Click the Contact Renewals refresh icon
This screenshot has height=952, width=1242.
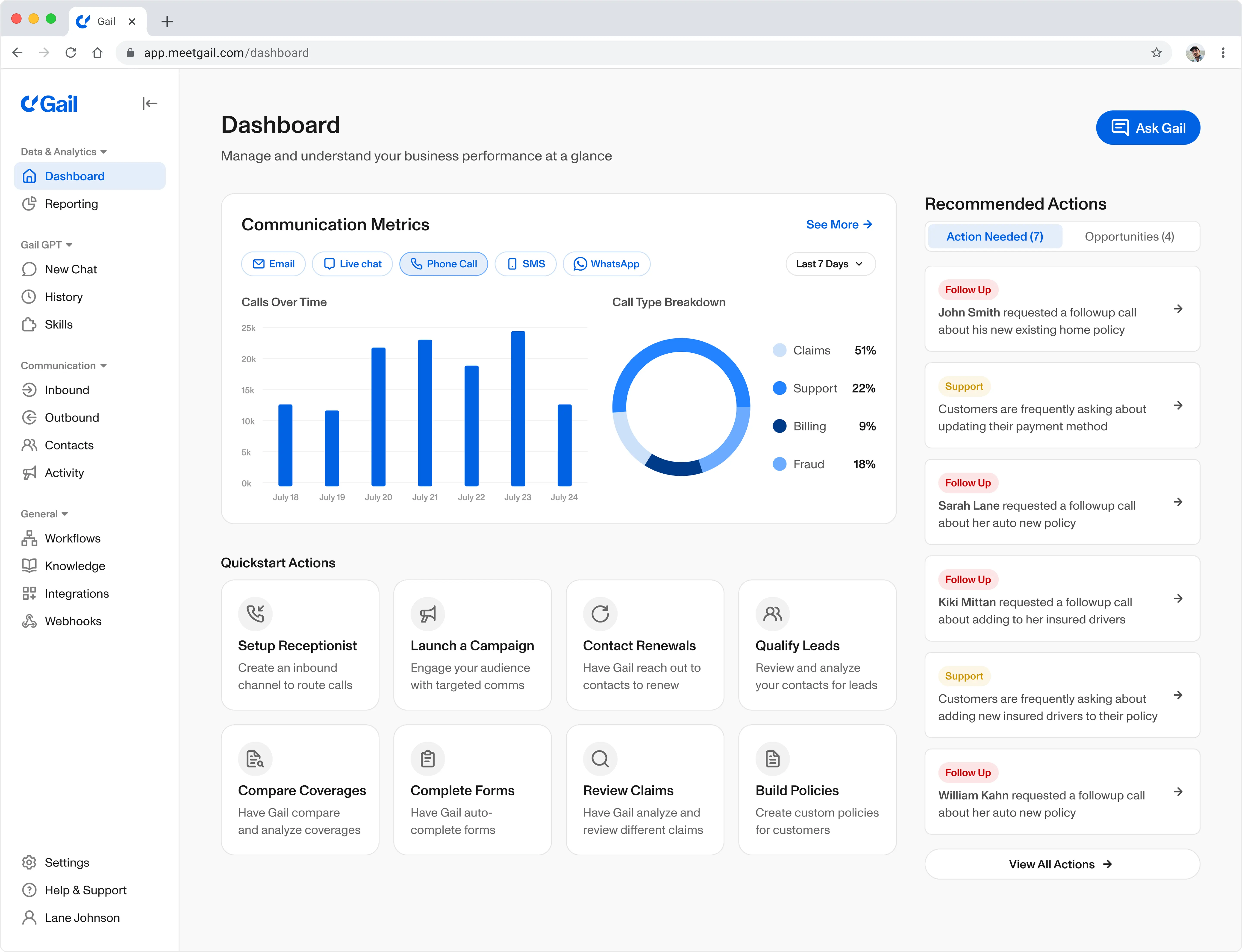point(600,614)
